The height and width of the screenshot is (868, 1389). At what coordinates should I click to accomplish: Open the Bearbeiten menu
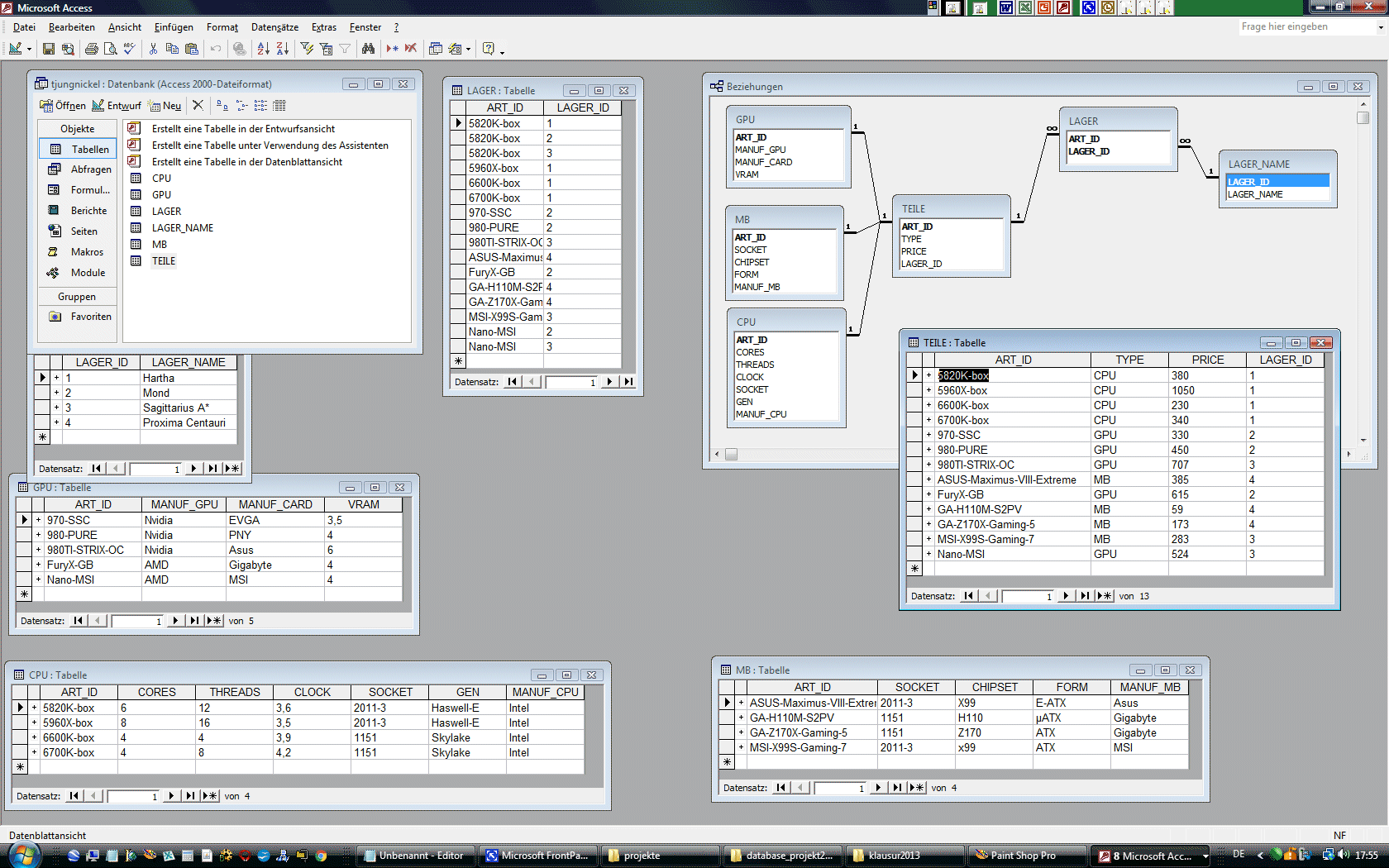[71, 27]
